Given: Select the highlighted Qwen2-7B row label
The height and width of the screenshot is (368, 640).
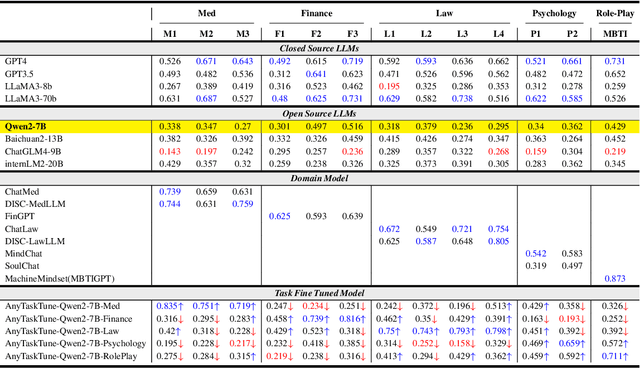Looking at the screenshot, I should coord(25,126).
